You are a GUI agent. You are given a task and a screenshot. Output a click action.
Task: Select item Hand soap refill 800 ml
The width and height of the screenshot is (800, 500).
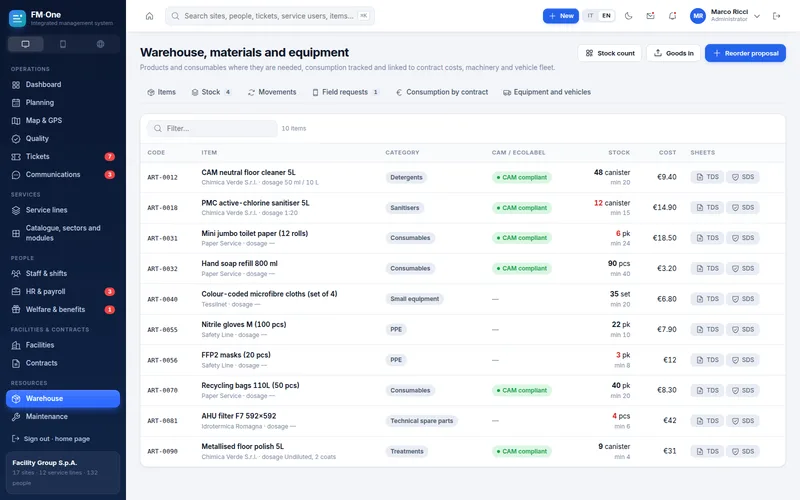point(239,264)
